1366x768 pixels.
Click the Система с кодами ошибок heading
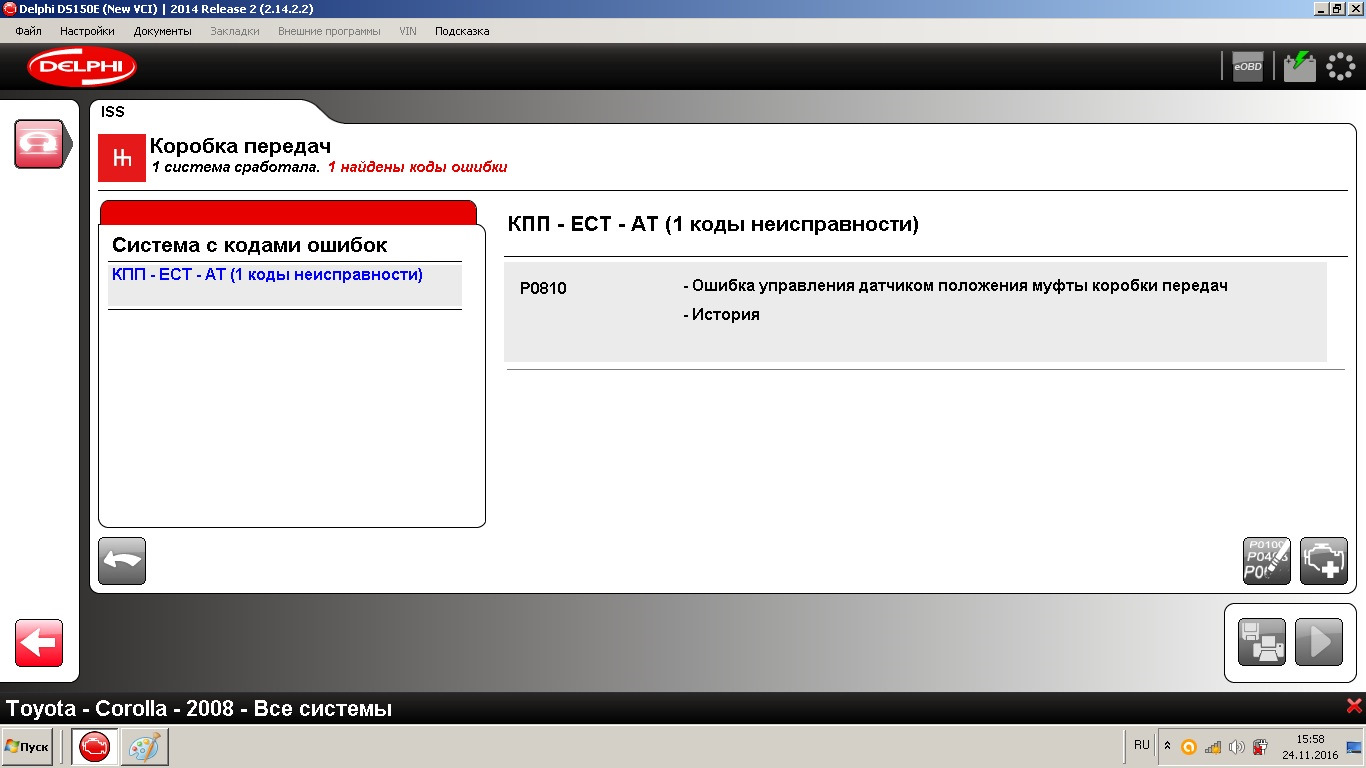pos(249,245)
